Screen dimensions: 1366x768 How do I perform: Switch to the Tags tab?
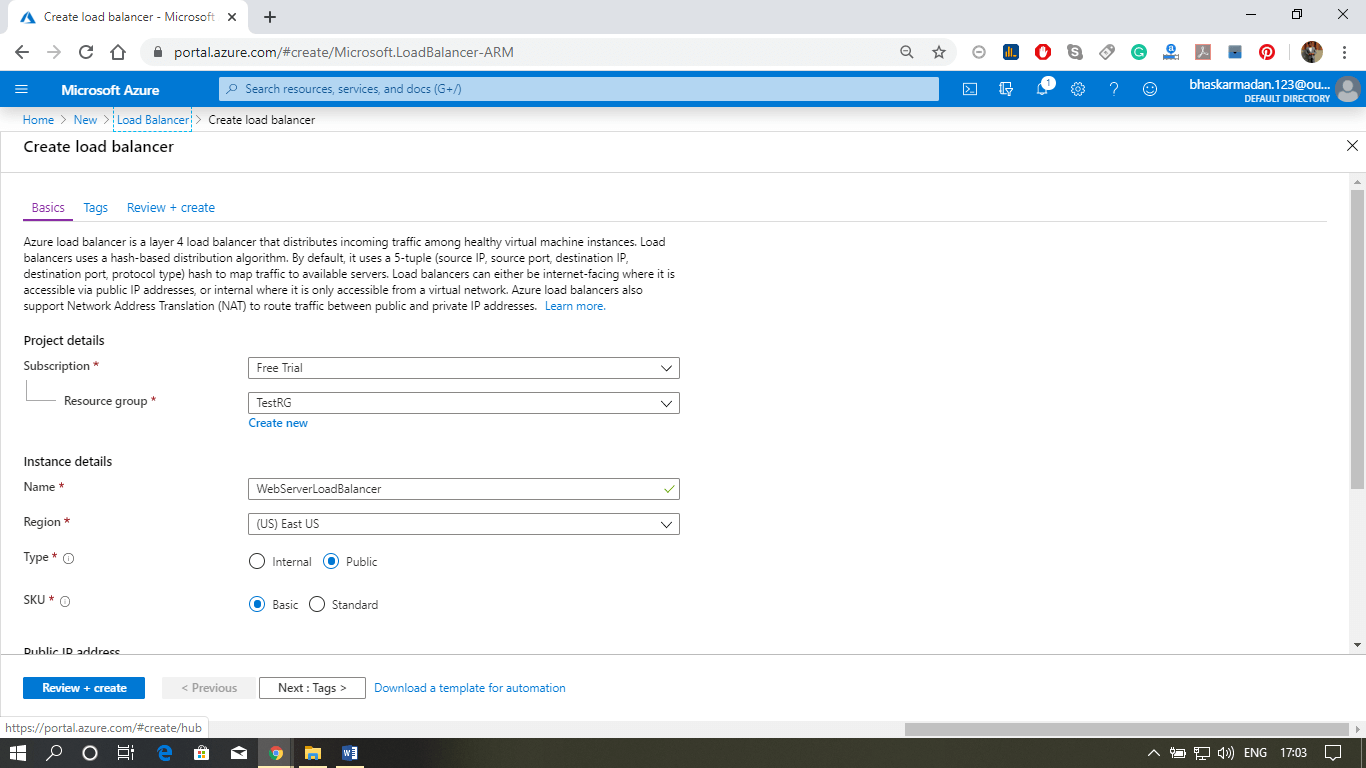[x=96, y=208]
